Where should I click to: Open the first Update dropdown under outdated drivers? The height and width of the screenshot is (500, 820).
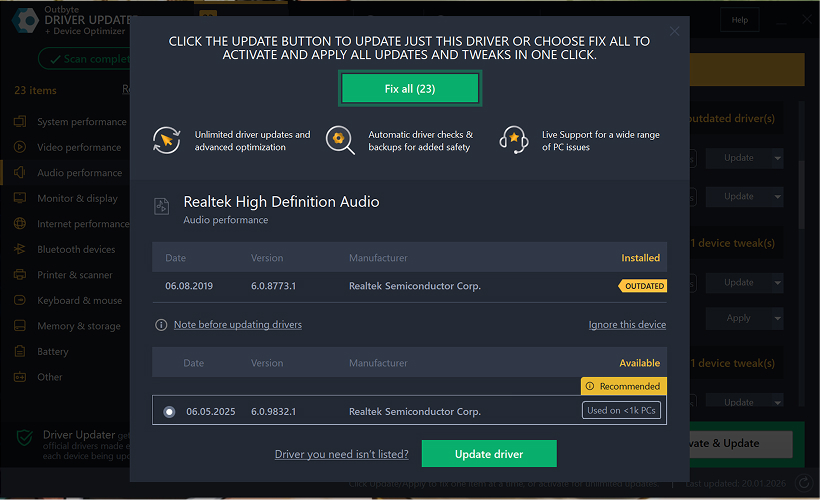tap(777, 158)
